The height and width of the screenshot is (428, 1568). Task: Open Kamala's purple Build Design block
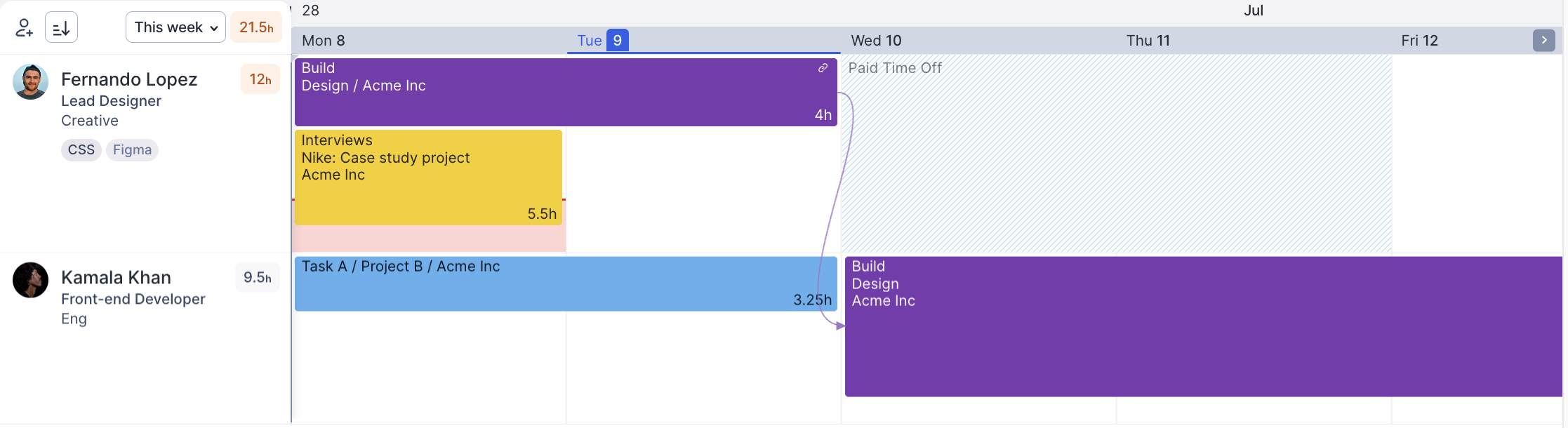[1203, 326]
